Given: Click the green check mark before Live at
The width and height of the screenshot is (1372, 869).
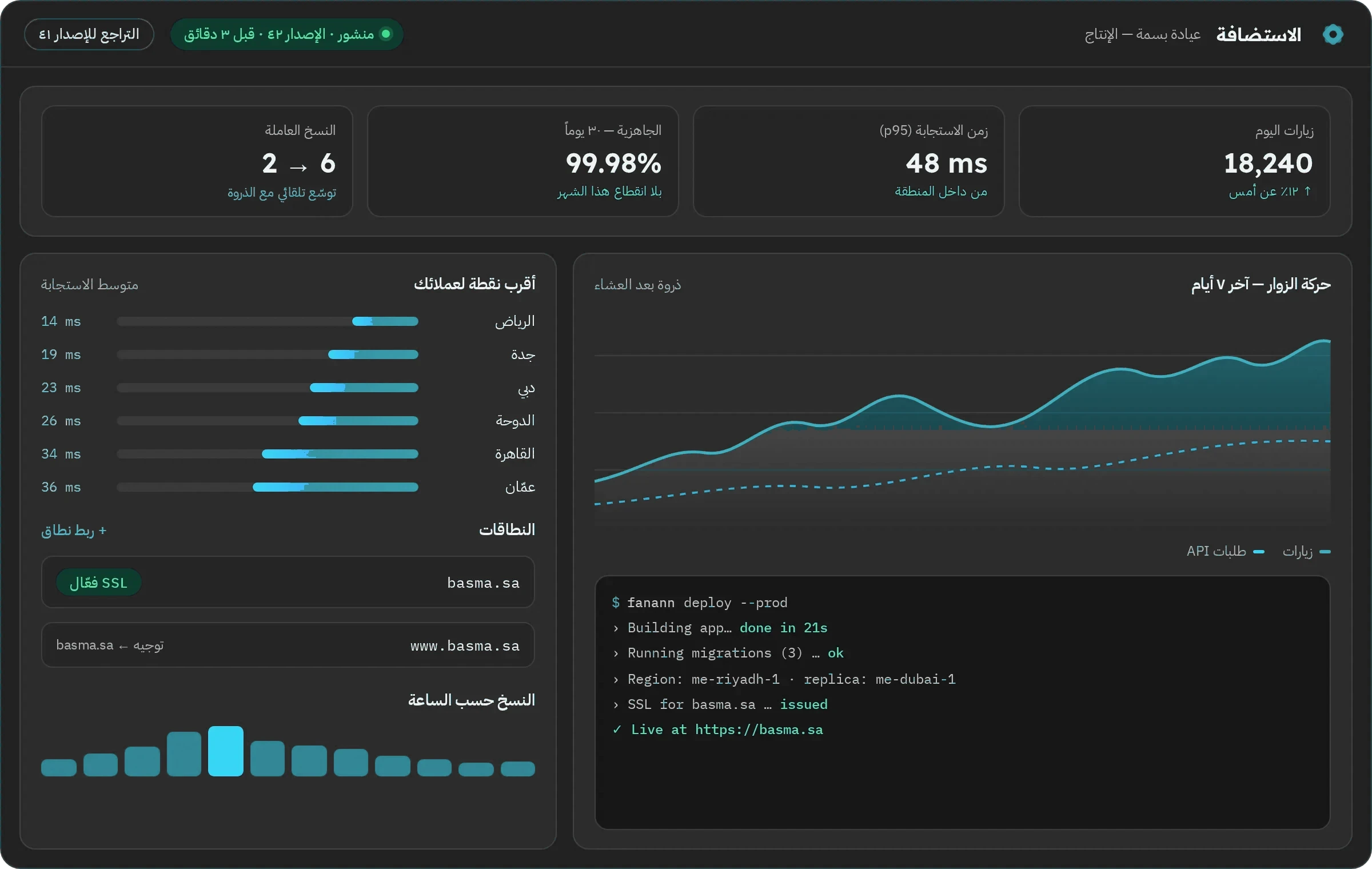Looking at the screenshot, I should 617,730.
